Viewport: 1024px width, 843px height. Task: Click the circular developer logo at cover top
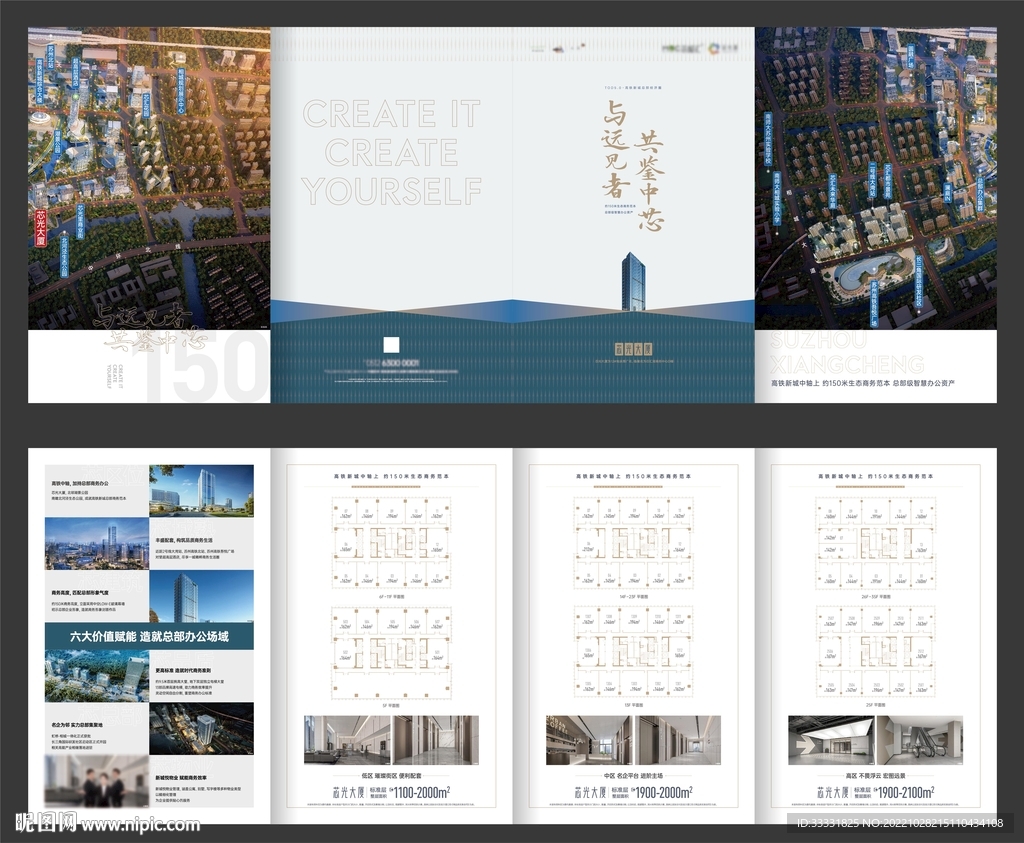(713, 48)
